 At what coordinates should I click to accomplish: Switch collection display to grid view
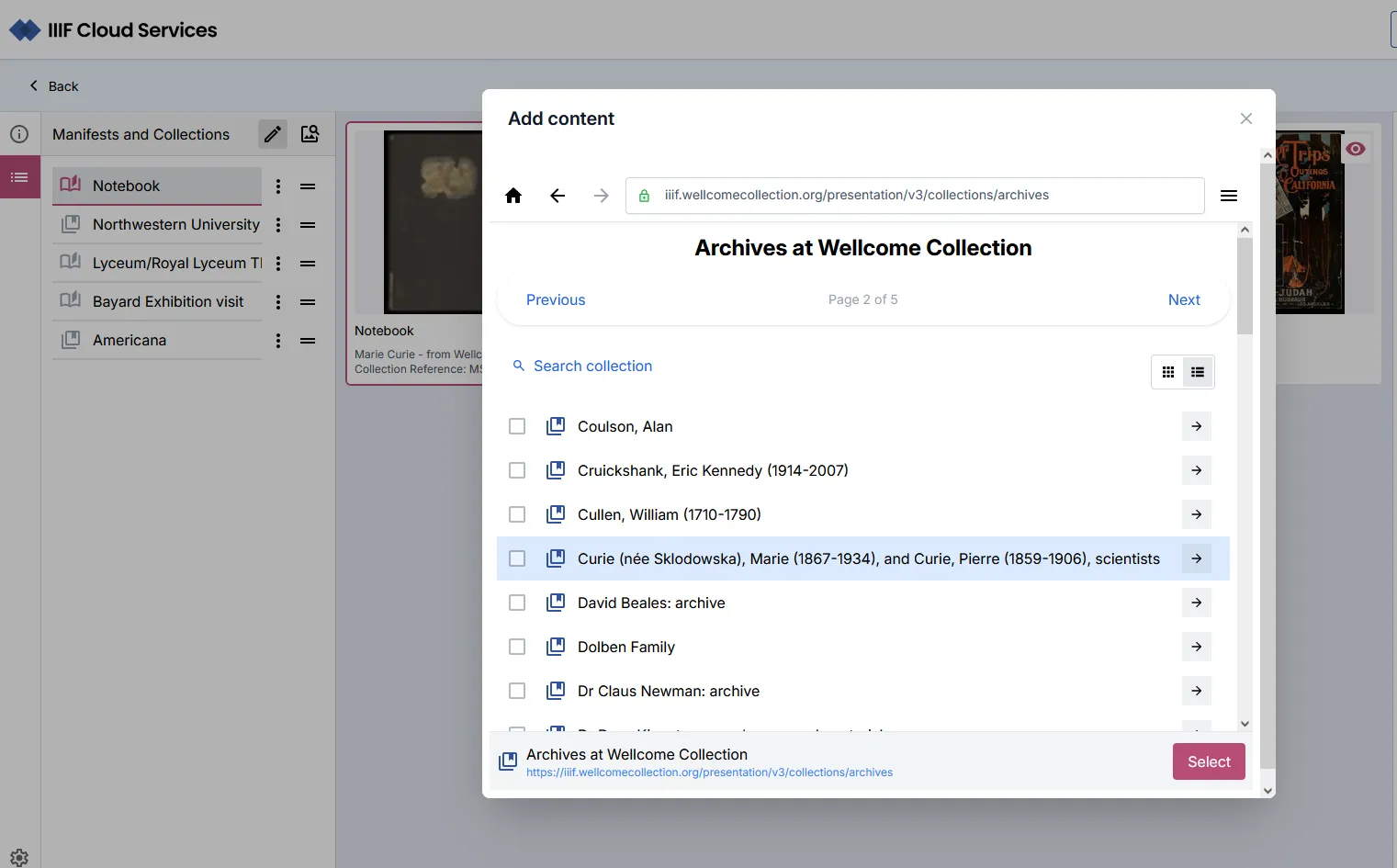coord(1167,371)
